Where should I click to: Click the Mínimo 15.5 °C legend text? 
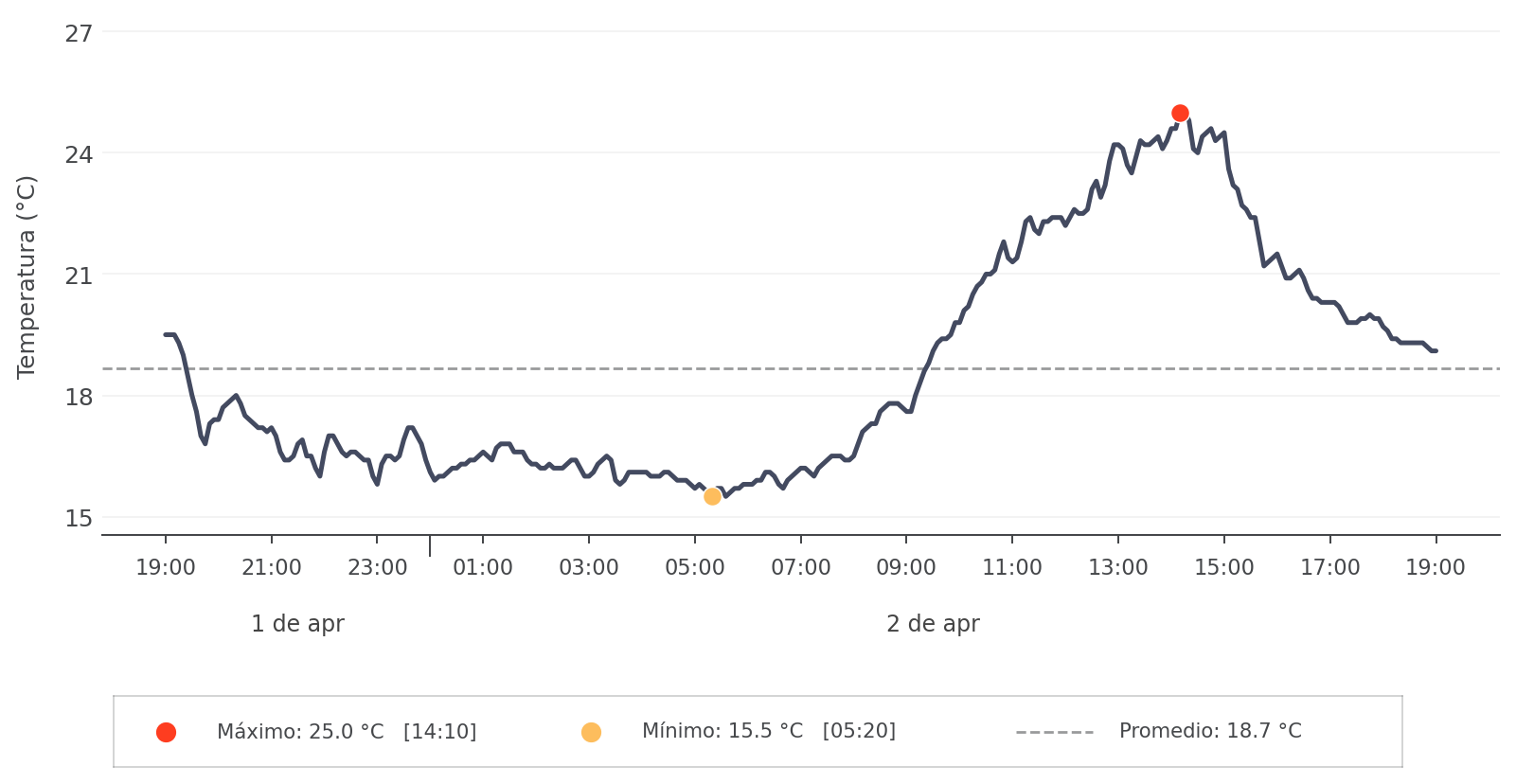(768, 731)
